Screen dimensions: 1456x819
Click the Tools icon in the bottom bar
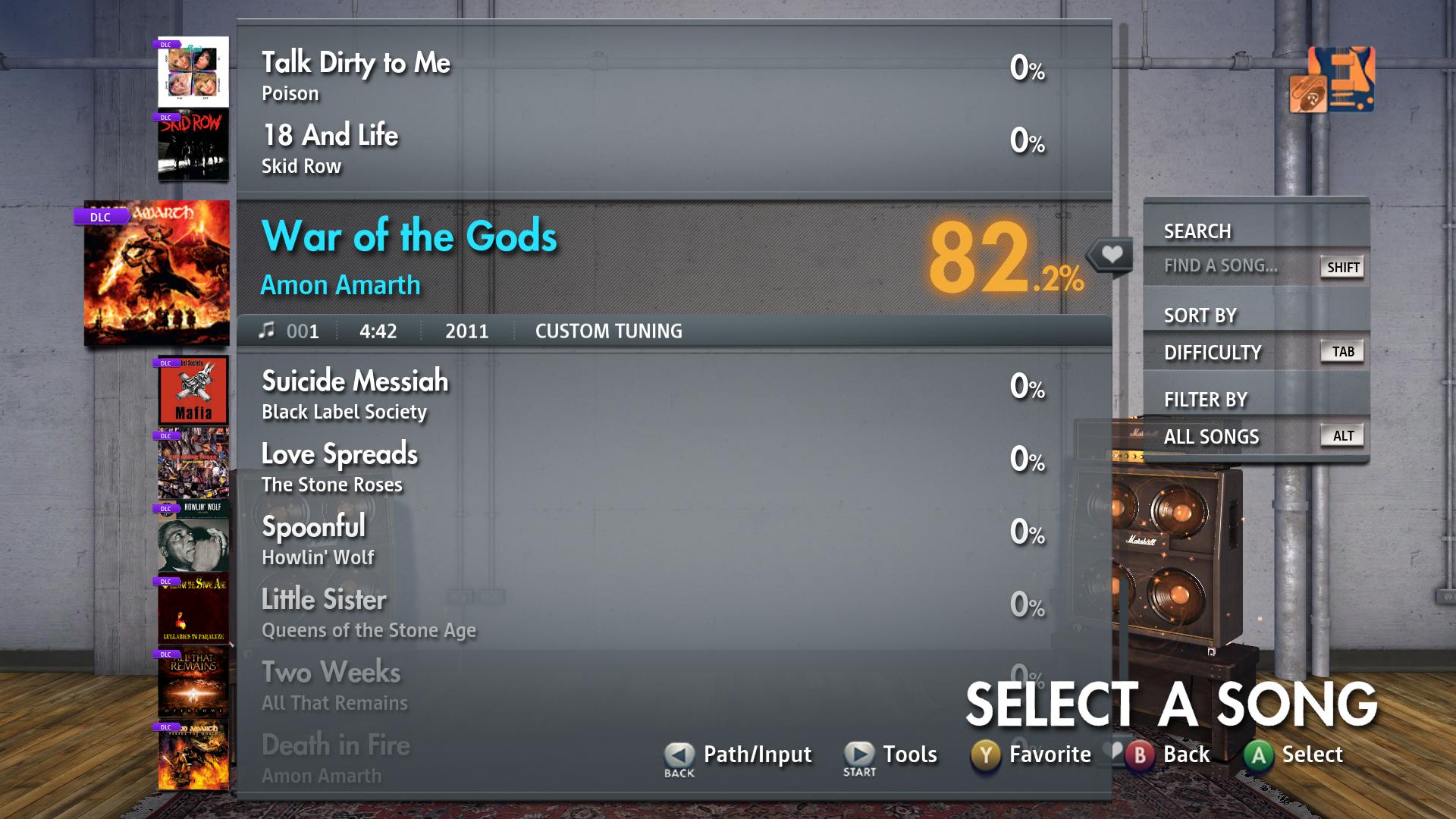click(857, 754)
